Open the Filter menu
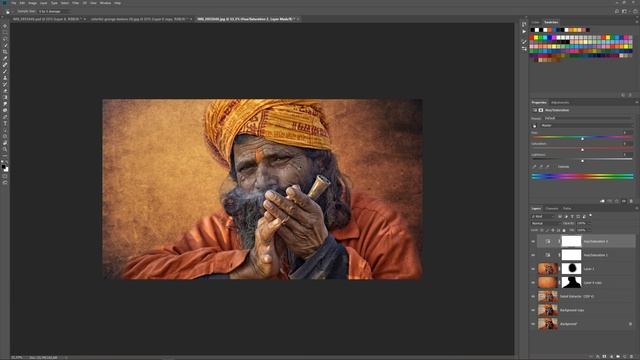 (76, 3)
